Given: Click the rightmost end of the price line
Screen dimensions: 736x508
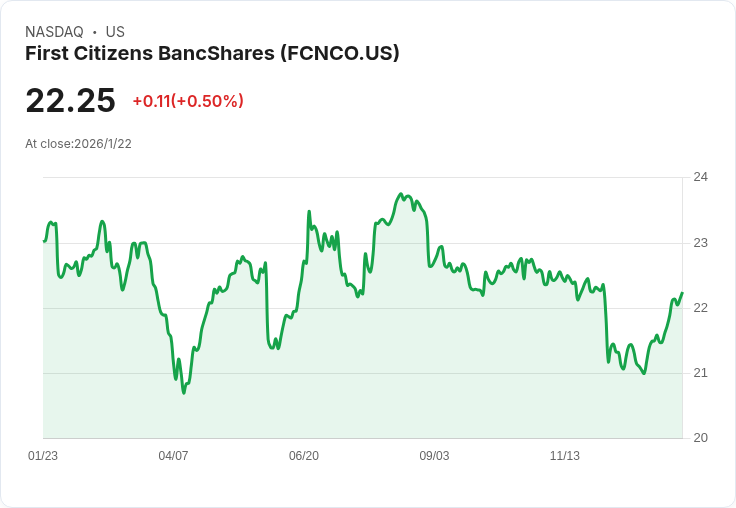Looking at the screenshot, I should pos(682,293).
